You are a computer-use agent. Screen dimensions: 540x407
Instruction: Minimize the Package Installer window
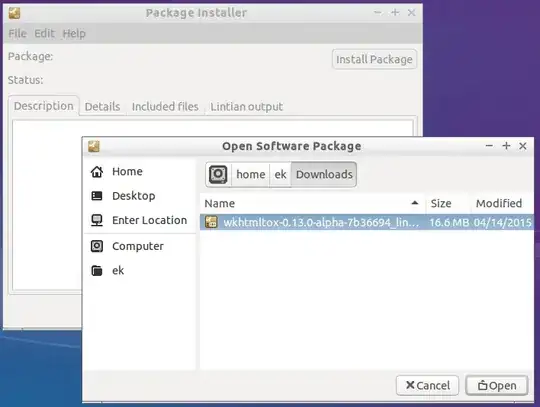(378, 13)
